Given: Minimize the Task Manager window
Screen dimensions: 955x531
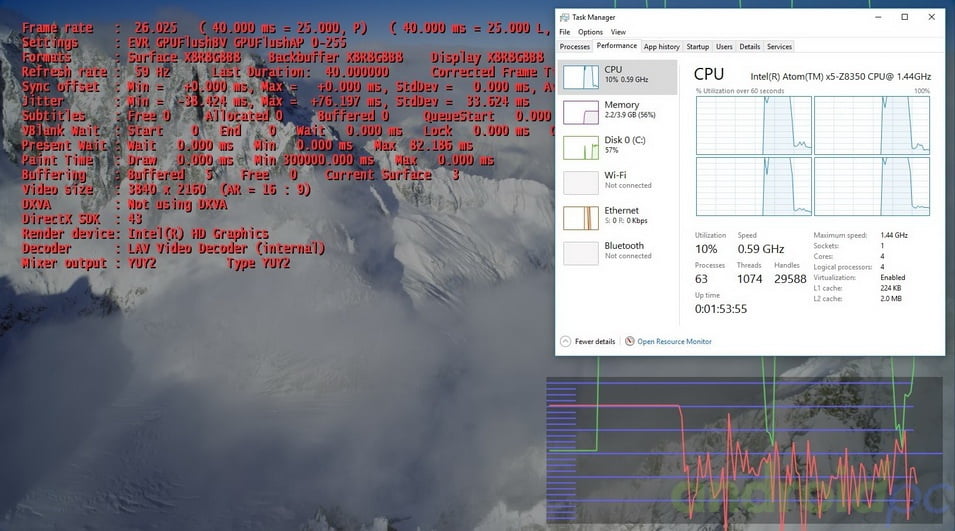Looking at the screenshot, I should point(878,17).
